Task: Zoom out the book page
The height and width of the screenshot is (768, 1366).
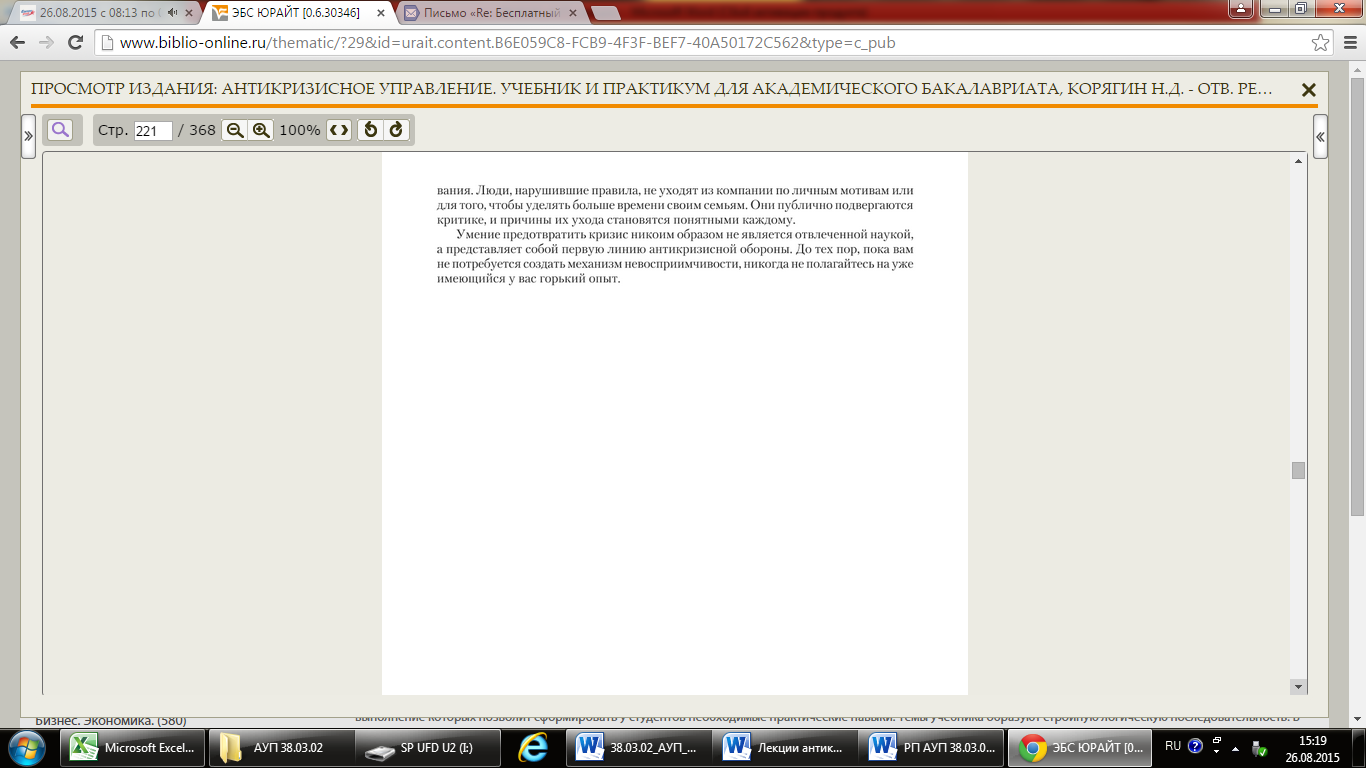Action: tap(235, 130)
